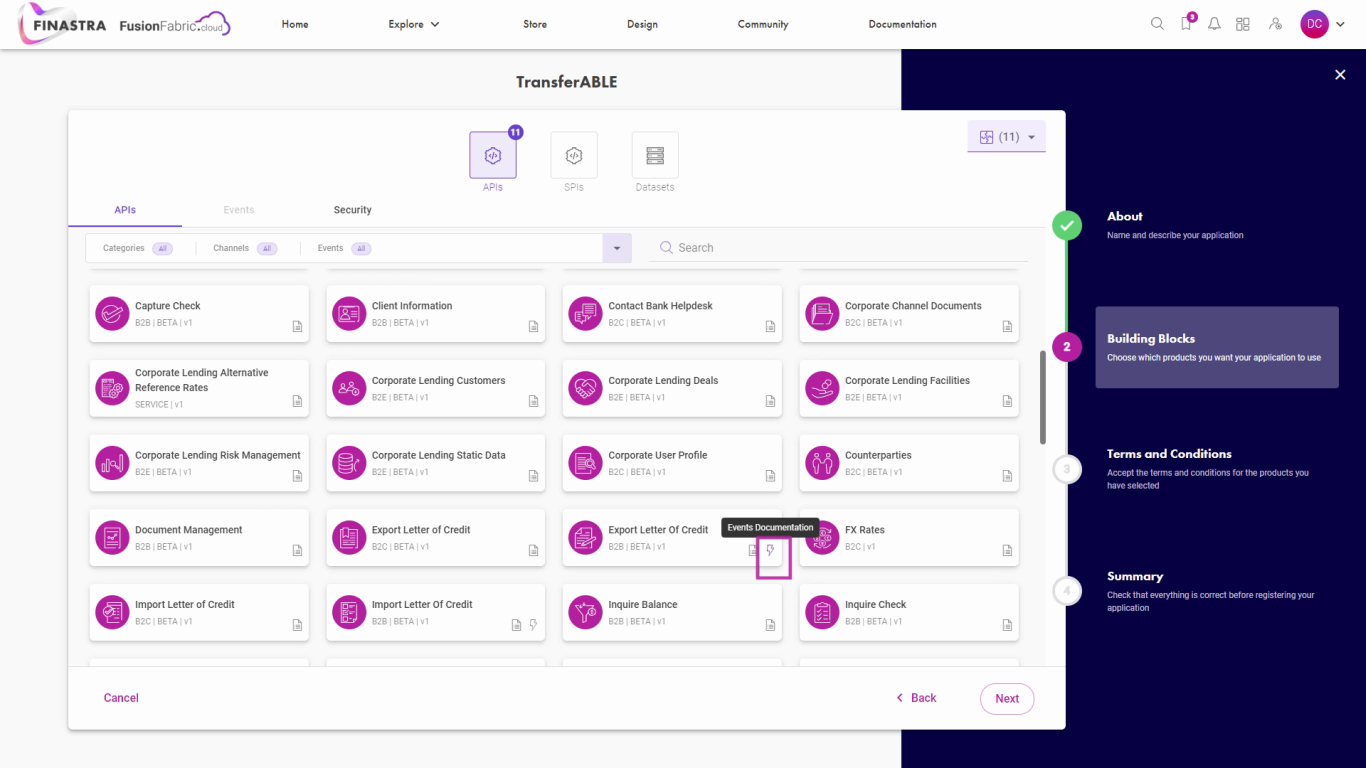Viewport: 1366px width, 768px height.
Task: Open Import Letter Of Credit B2B documentation icon
Action: coord(517,625)
